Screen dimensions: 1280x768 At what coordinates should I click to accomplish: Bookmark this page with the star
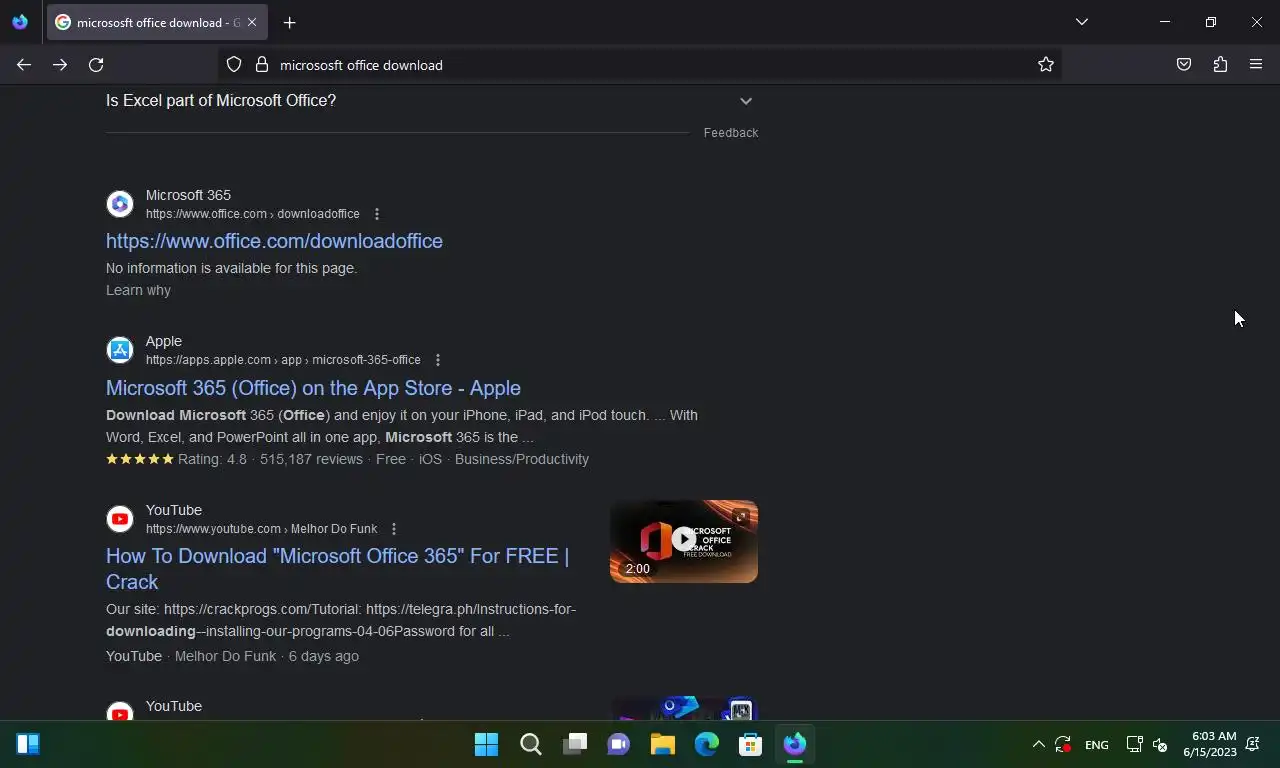tap(1046, 65)
